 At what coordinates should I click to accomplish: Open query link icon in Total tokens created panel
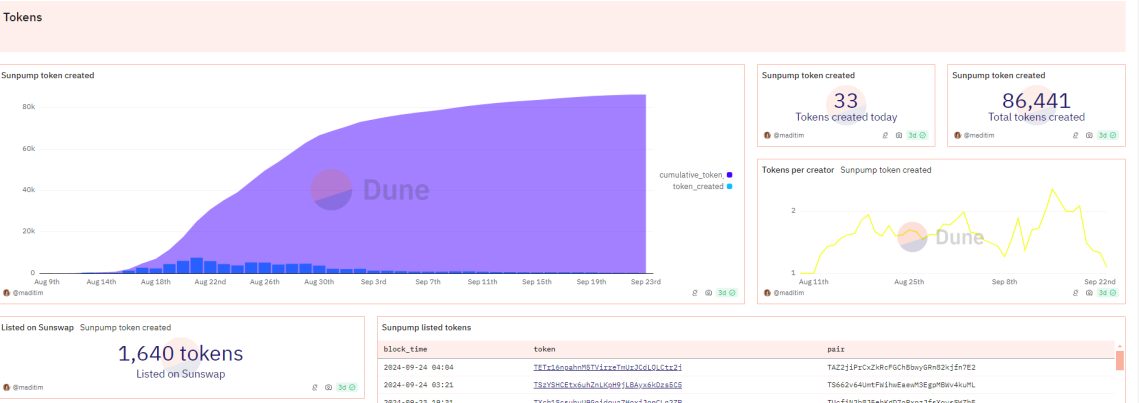coord(1075,135)
